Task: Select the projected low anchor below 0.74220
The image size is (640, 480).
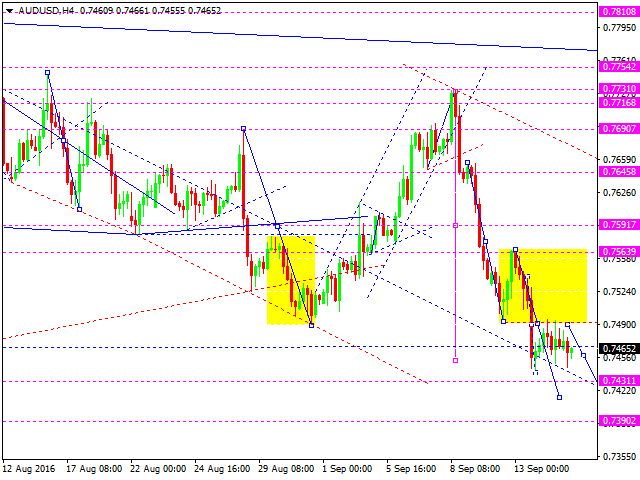Action: click(x=560, y=397)
